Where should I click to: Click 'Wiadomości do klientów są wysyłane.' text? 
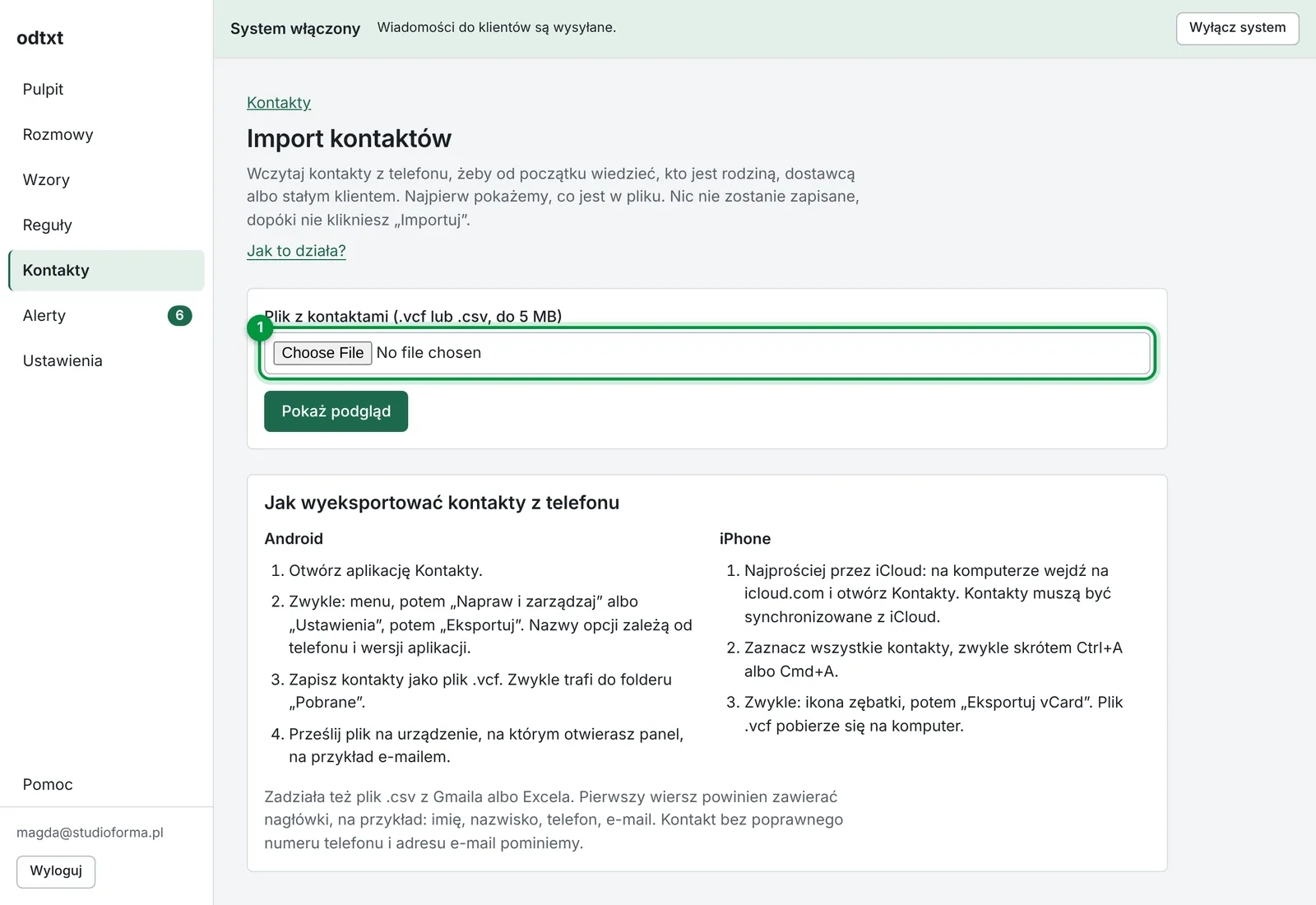[497, 27]
